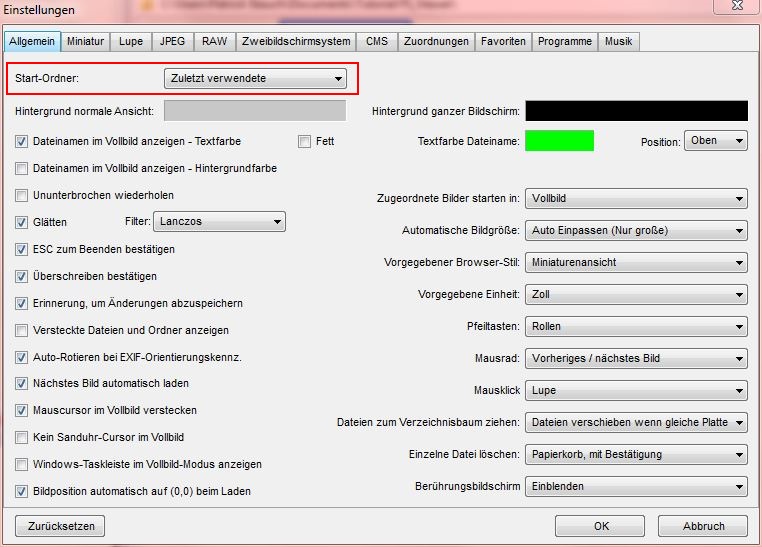The height and width of the screenshot is (547, 762).
Task: Expand the Mausrad dropdown list
Action: [636, 358]
